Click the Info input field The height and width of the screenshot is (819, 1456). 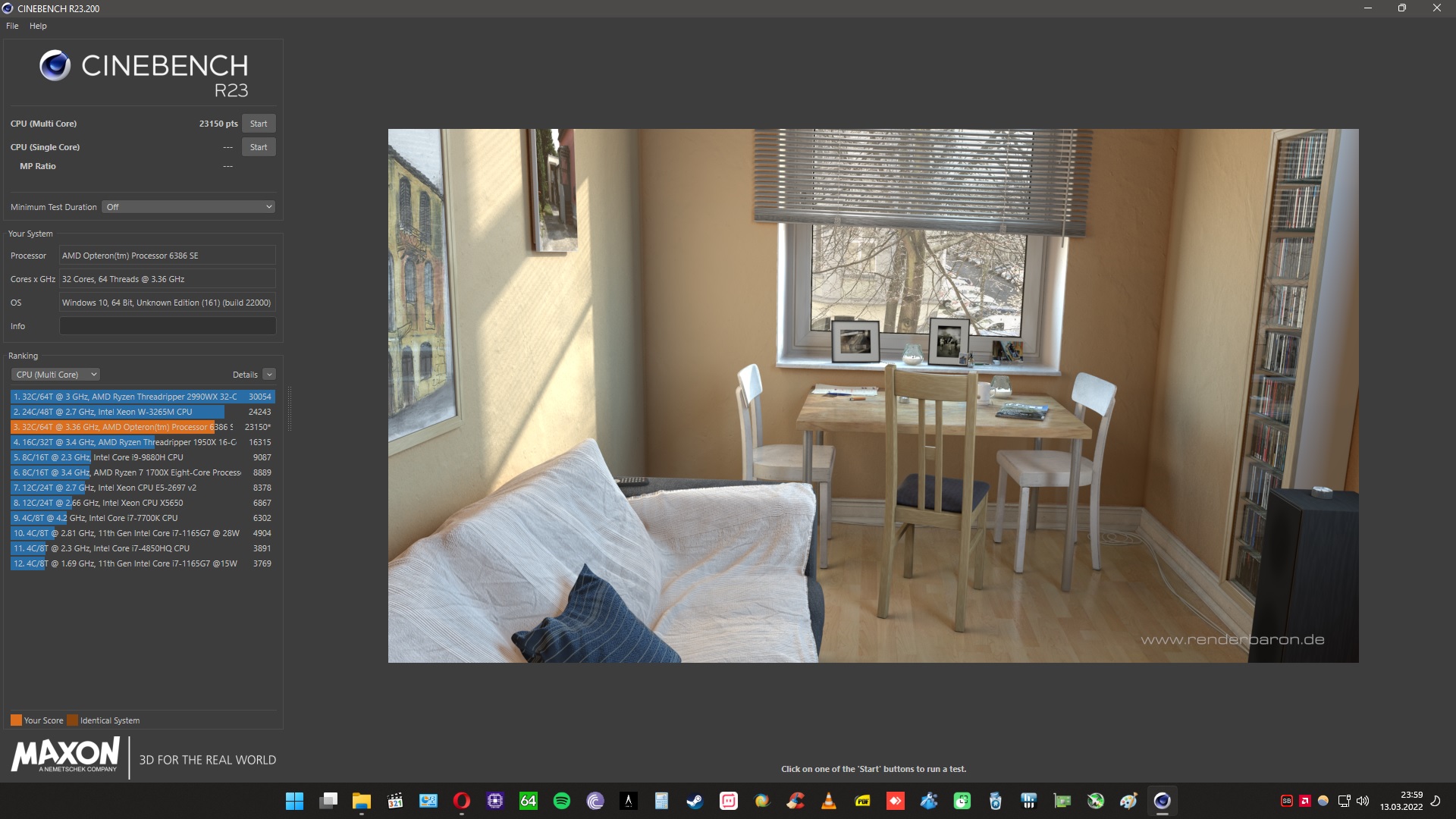(x=168, y=326)
